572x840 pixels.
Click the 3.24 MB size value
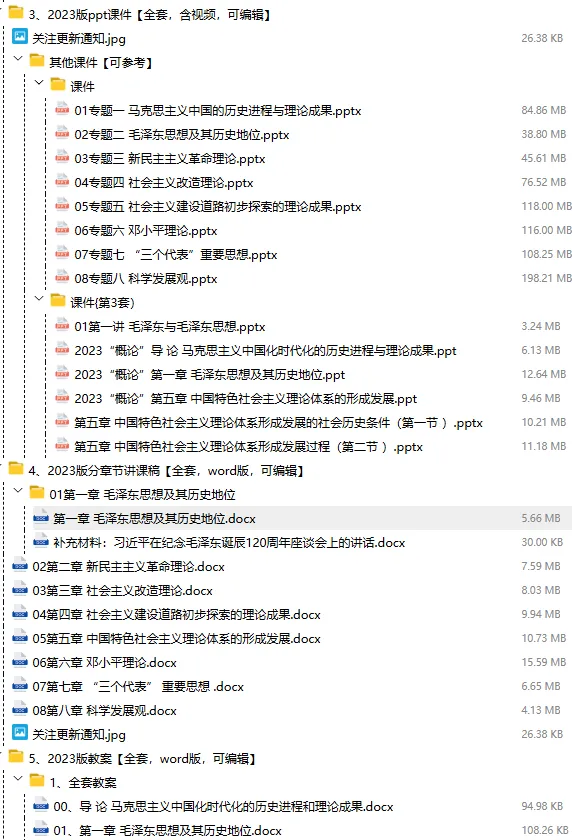[x=541, y=326]
